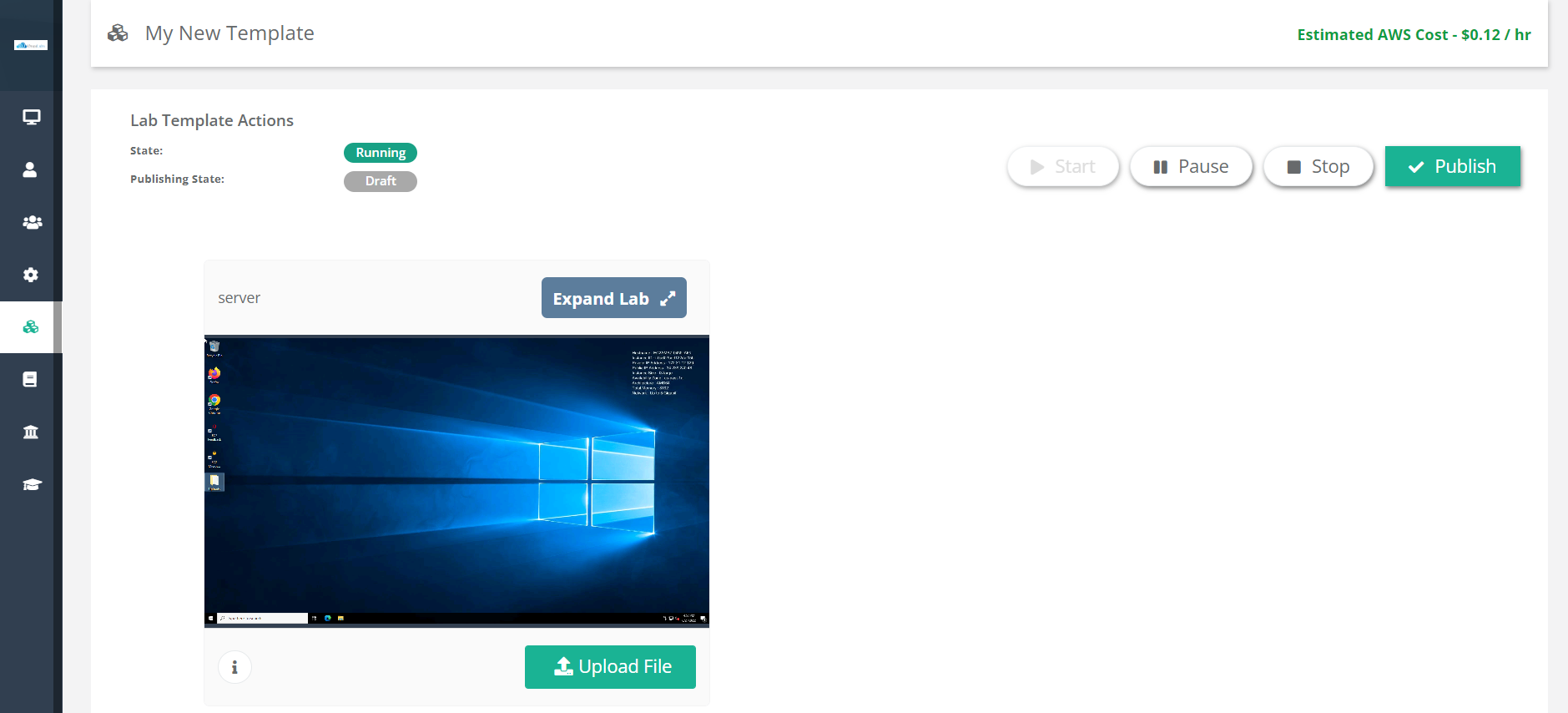1568x713 pixels.
Task: Open the institution building sidebar icon
Action: (31, 432)
